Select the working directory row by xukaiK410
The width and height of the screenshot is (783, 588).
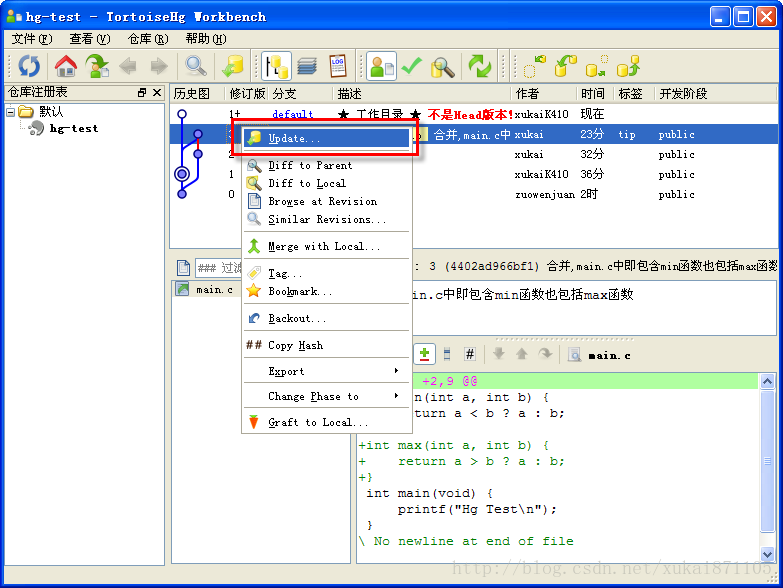tap(473, 114)
